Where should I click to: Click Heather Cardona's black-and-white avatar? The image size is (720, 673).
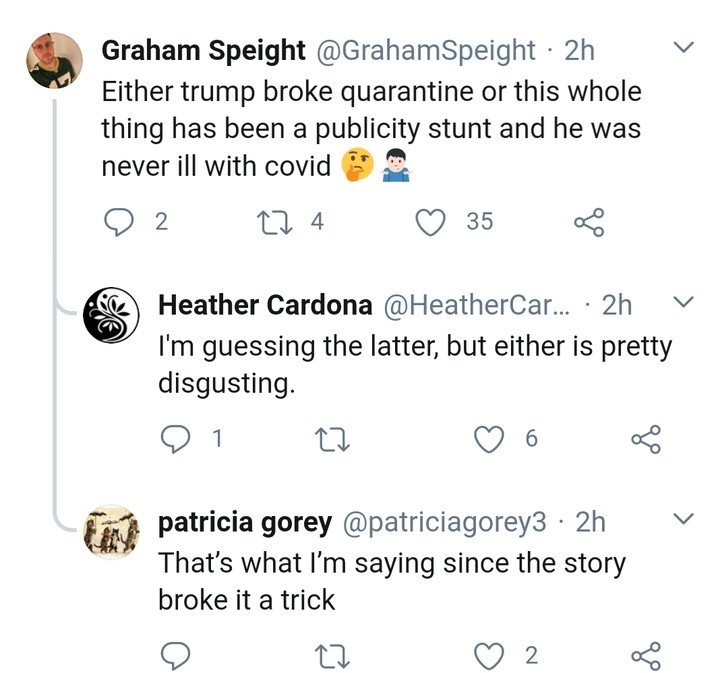111,316
